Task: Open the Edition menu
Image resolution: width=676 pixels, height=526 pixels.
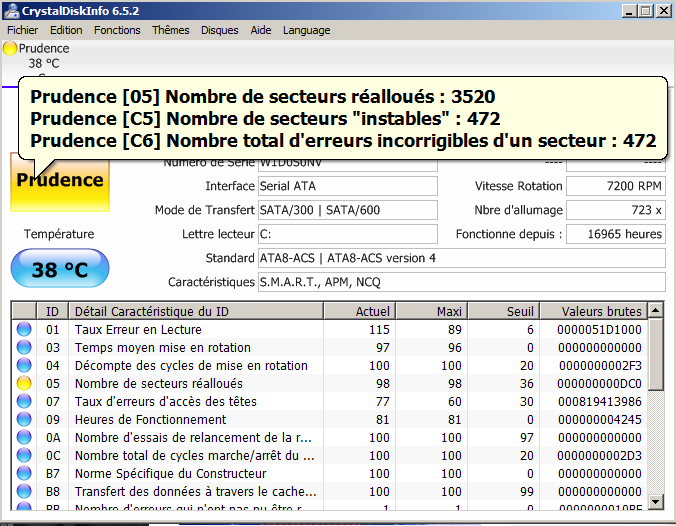Action: (x=66, y=30)
